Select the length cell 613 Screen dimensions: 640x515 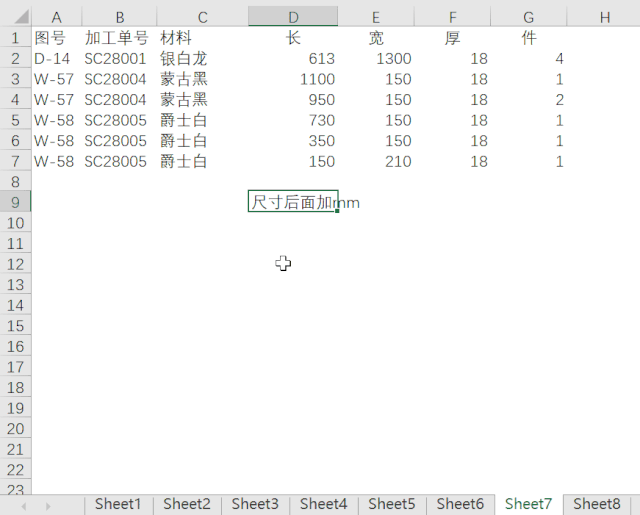pyautogui.click(x=293, y=58)
